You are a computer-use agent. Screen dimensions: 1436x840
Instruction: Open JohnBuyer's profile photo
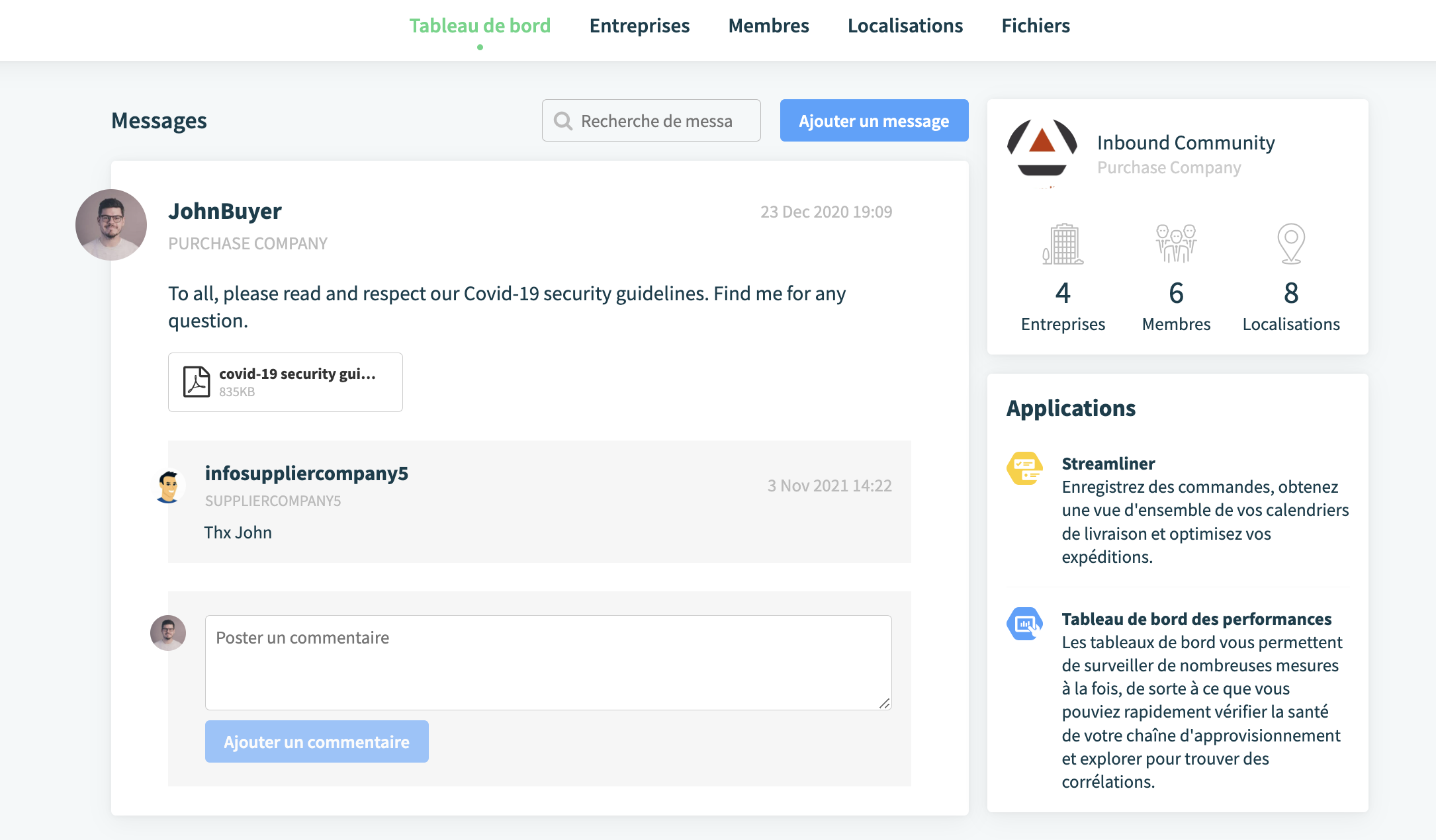click(111, 225)
